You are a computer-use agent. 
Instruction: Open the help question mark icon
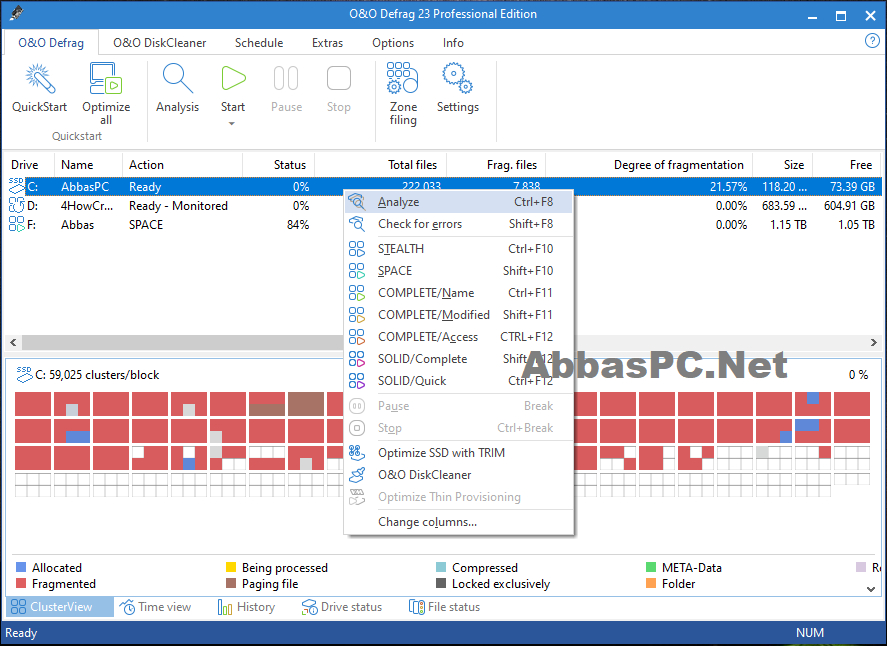tap(872, 41)
